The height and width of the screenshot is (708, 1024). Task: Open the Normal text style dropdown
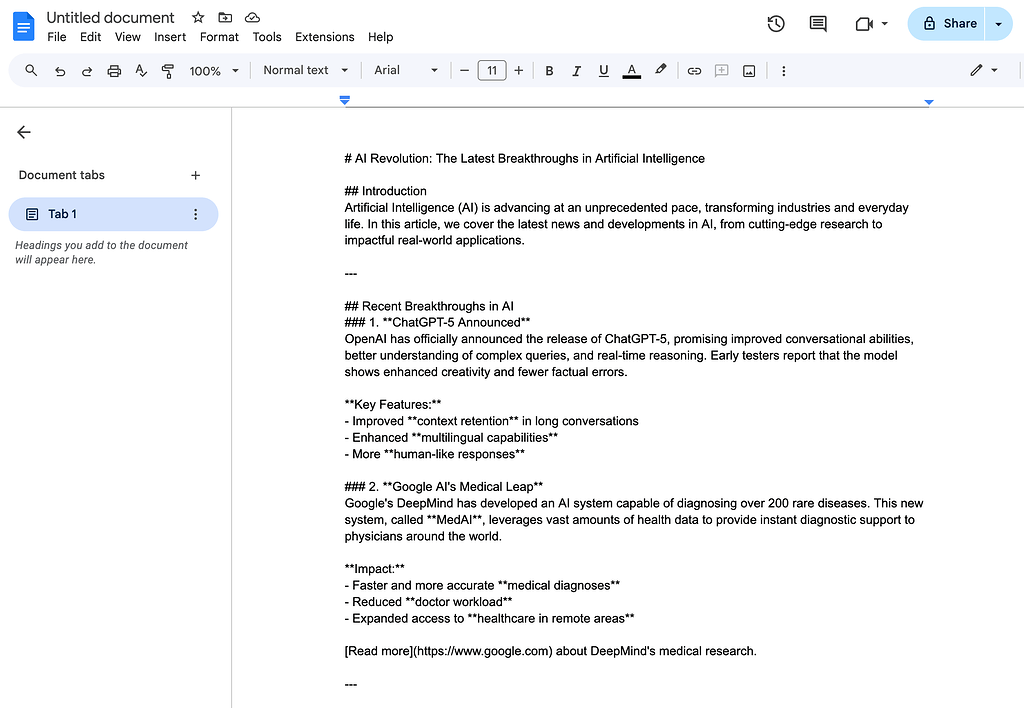click(x=303, y=70)
